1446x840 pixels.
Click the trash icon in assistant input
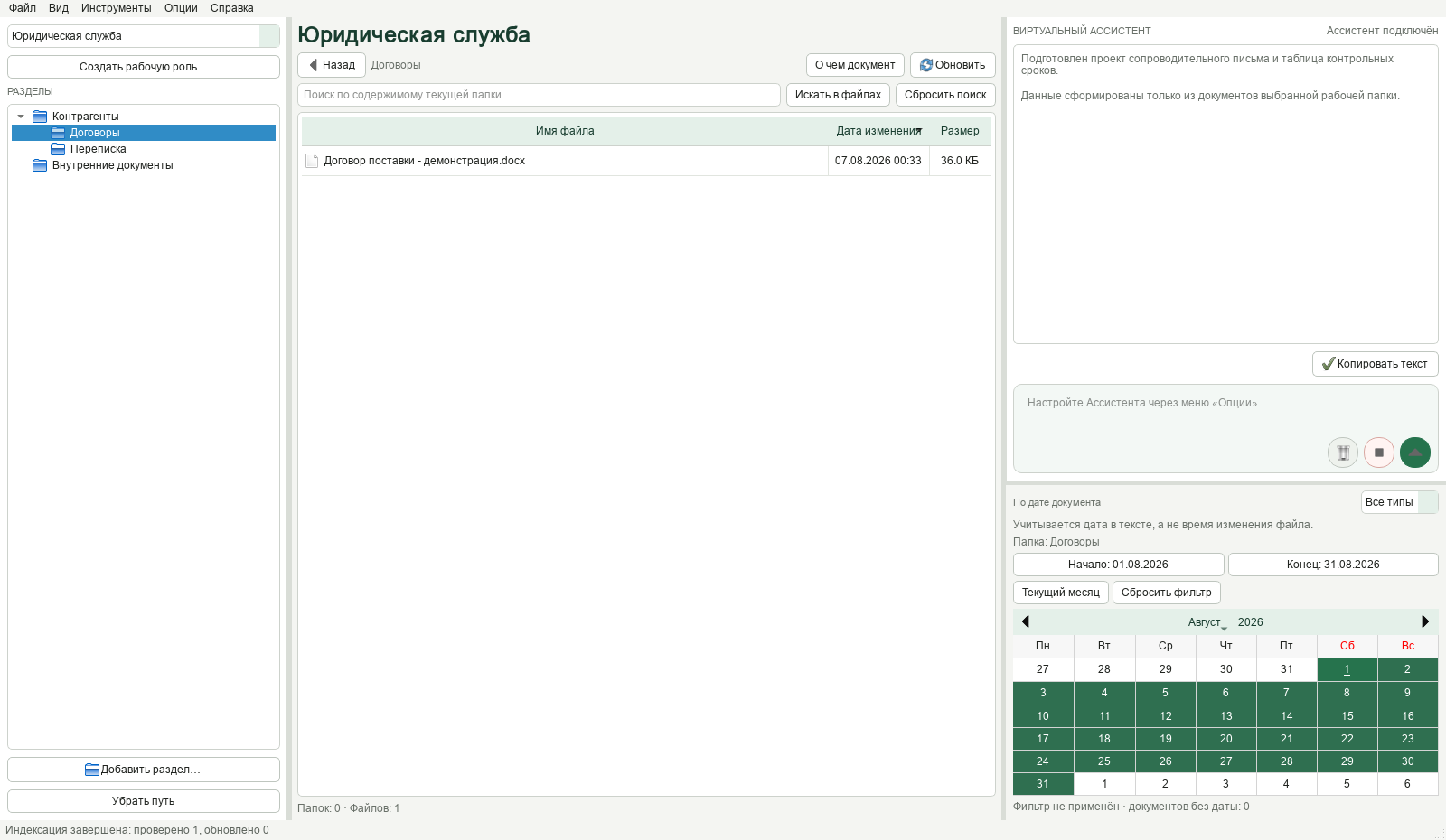pyautogui.click(x=1343, y=453)
